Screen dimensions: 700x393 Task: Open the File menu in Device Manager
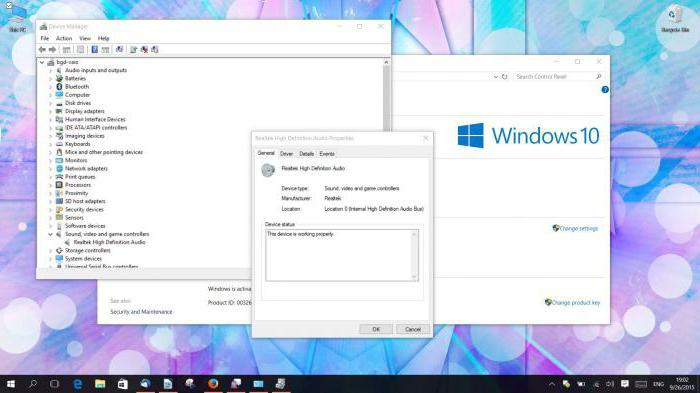point(45,38)
